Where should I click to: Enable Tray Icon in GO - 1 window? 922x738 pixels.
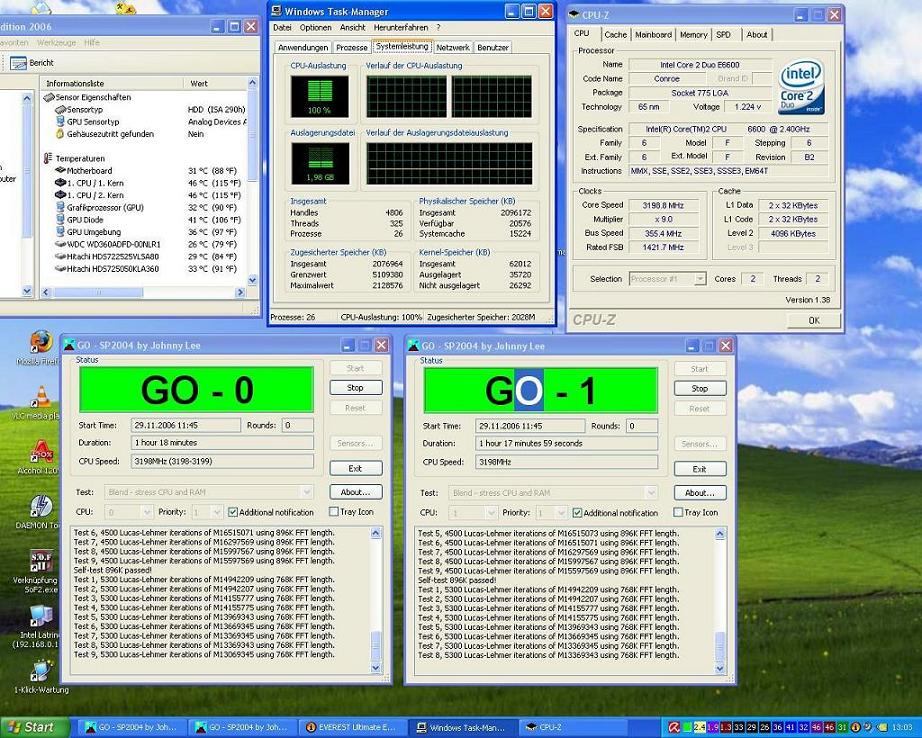(678, 512)
